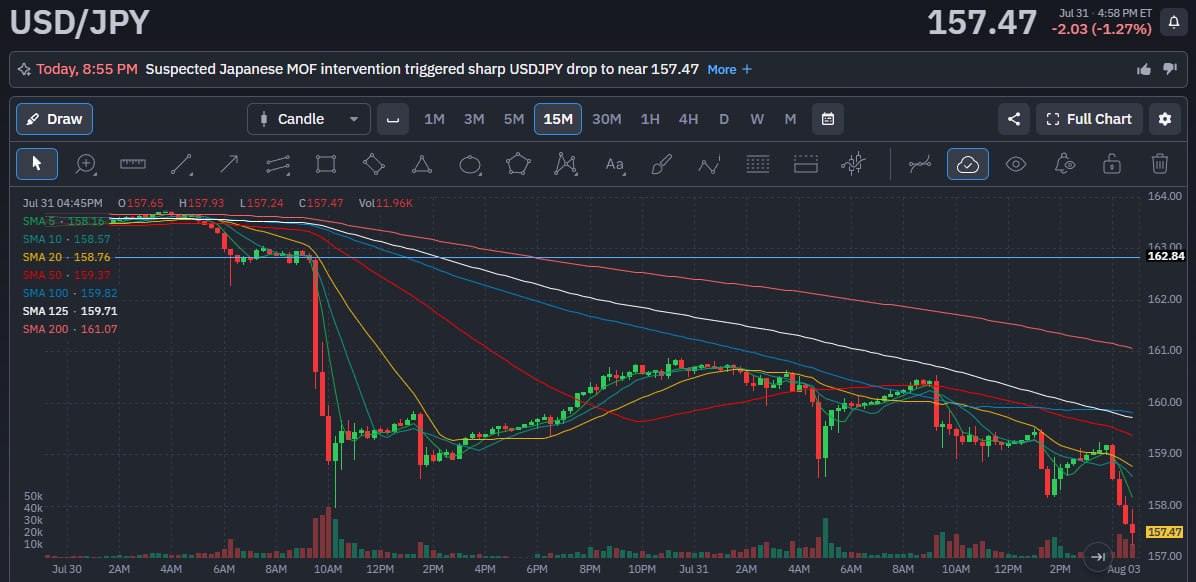Click the current price tag 157.47 on axis
The height and width of the screenshot is (582, 1196).
(x=1164, y=532)
